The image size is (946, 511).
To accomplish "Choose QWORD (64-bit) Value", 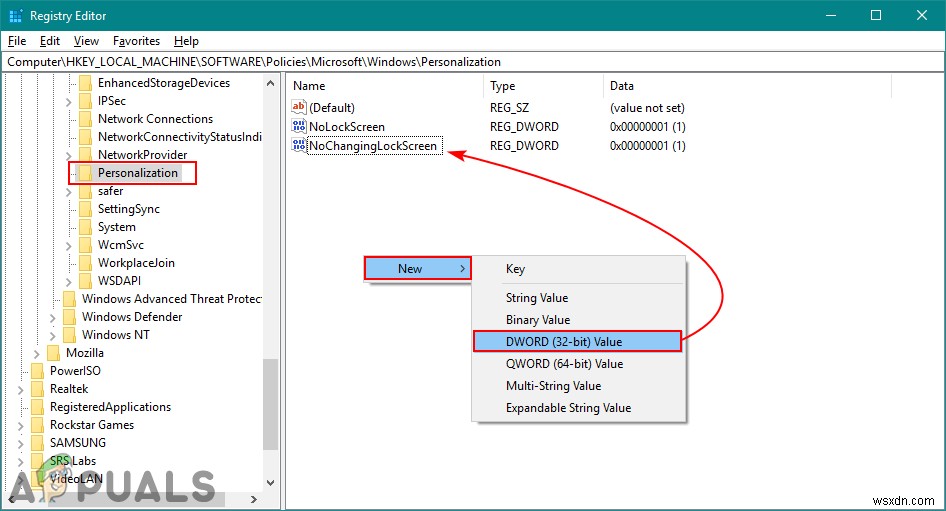I will tap(579, 364).
